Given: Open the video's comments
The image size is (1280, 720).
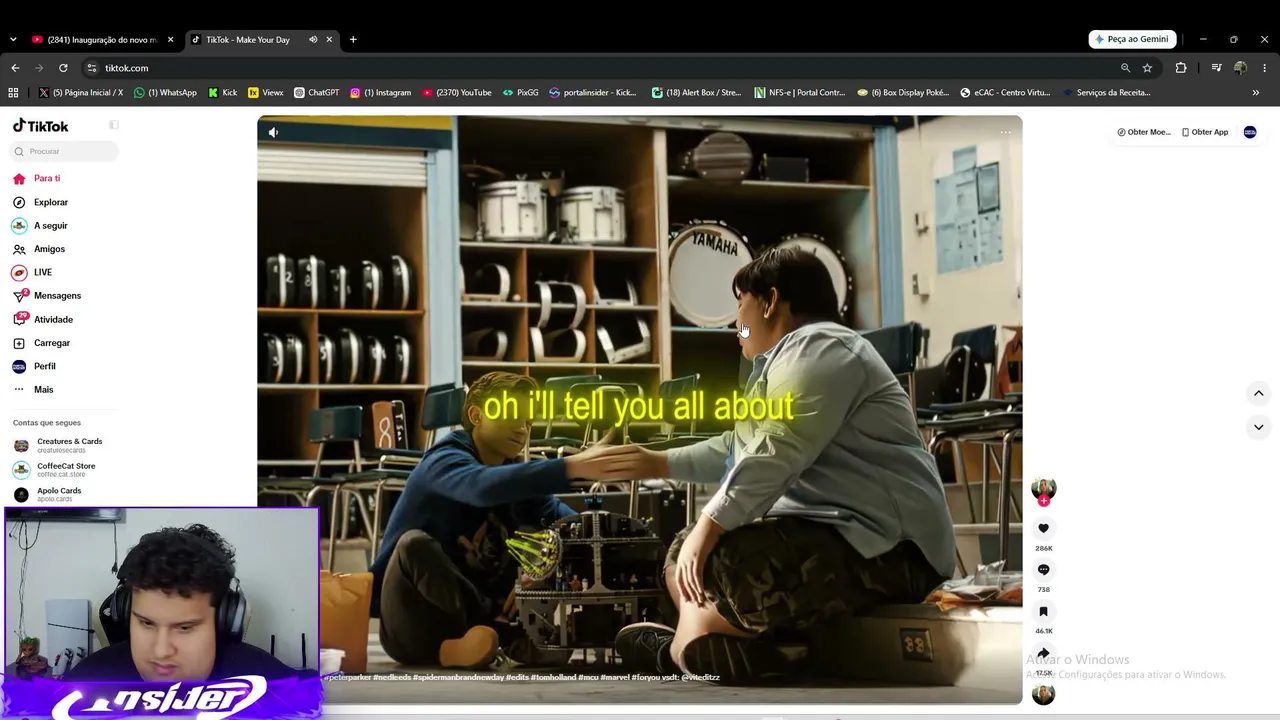Looking at the screenshot, I should pyautogui.click(x=1043, y=570).
